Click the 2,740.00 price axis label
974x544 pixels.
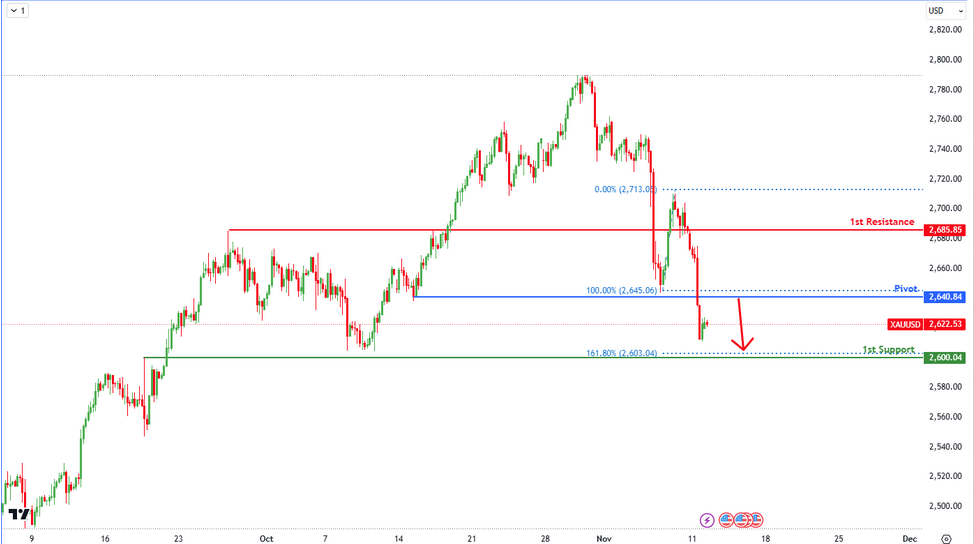945,148
